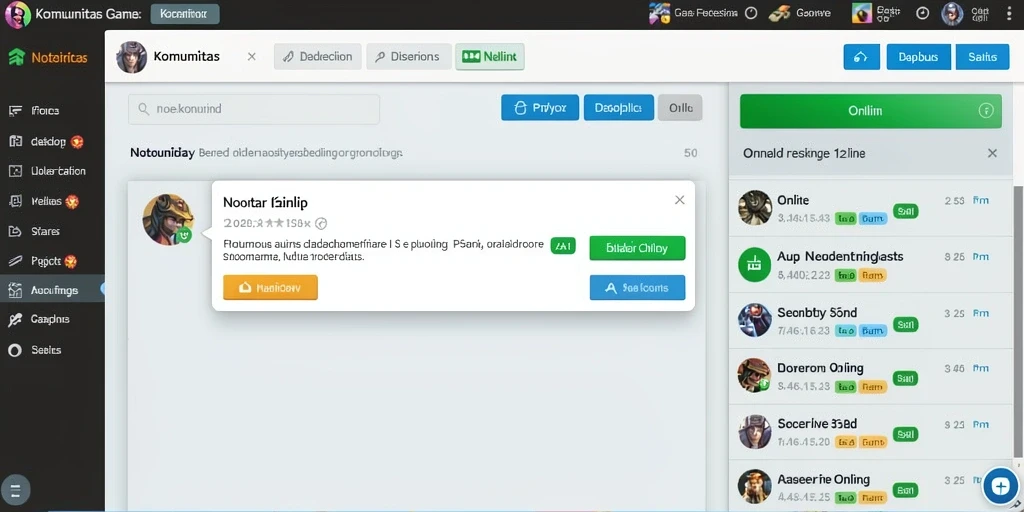
Task: Dismiss the Onneld reskinge 12line bar
Action: point(992,153)
